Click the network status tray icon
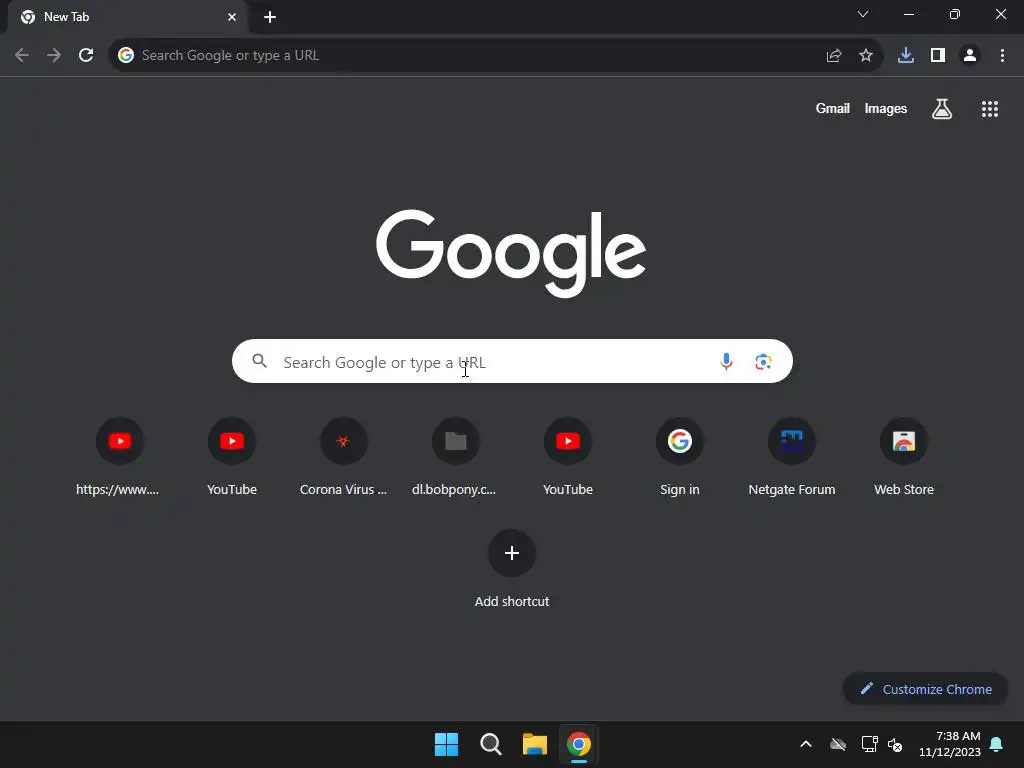Viewport: 1024px width, 768px height. click(x=869, y=744)
